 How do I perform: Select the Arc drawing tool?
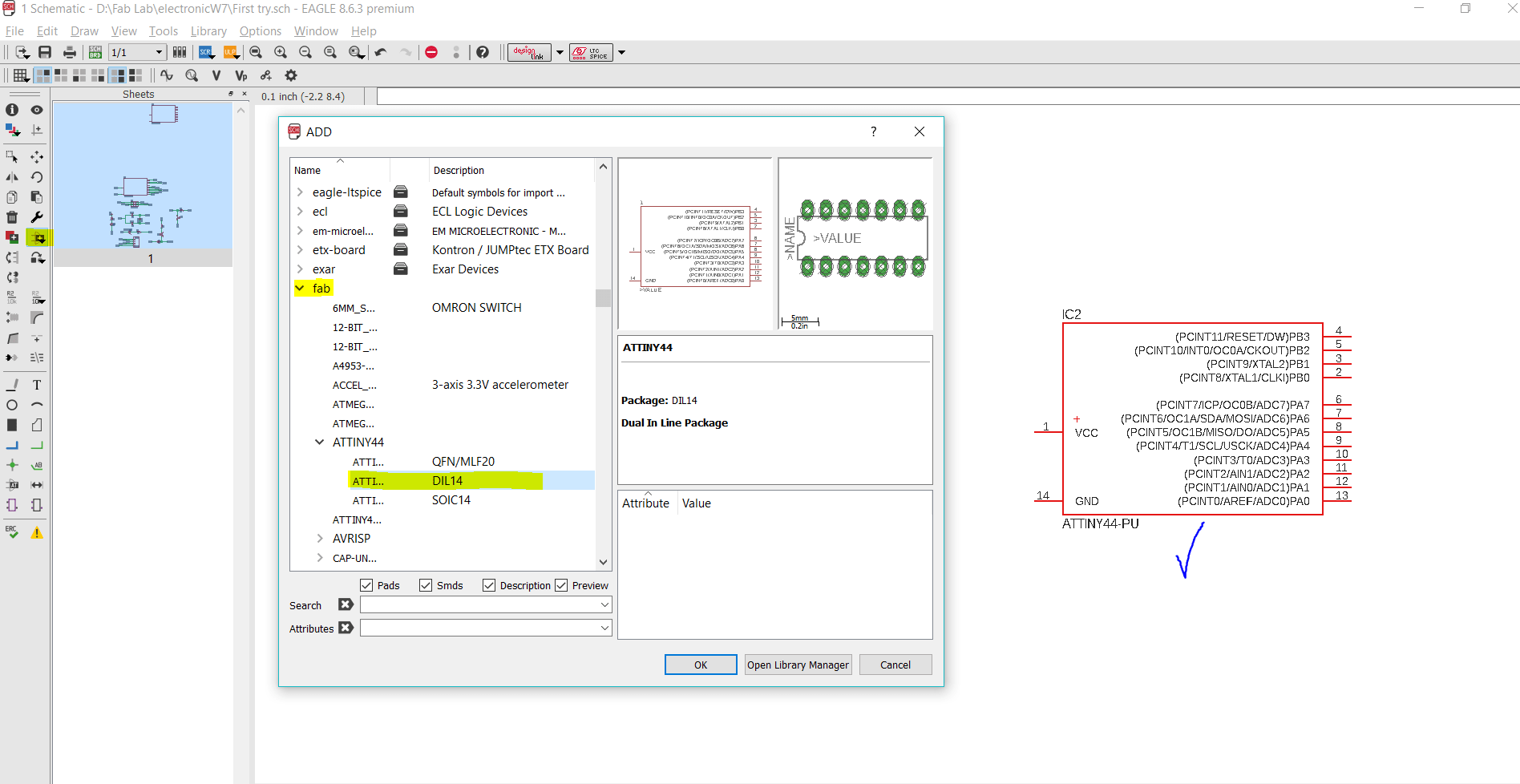[x=37, y=405]
